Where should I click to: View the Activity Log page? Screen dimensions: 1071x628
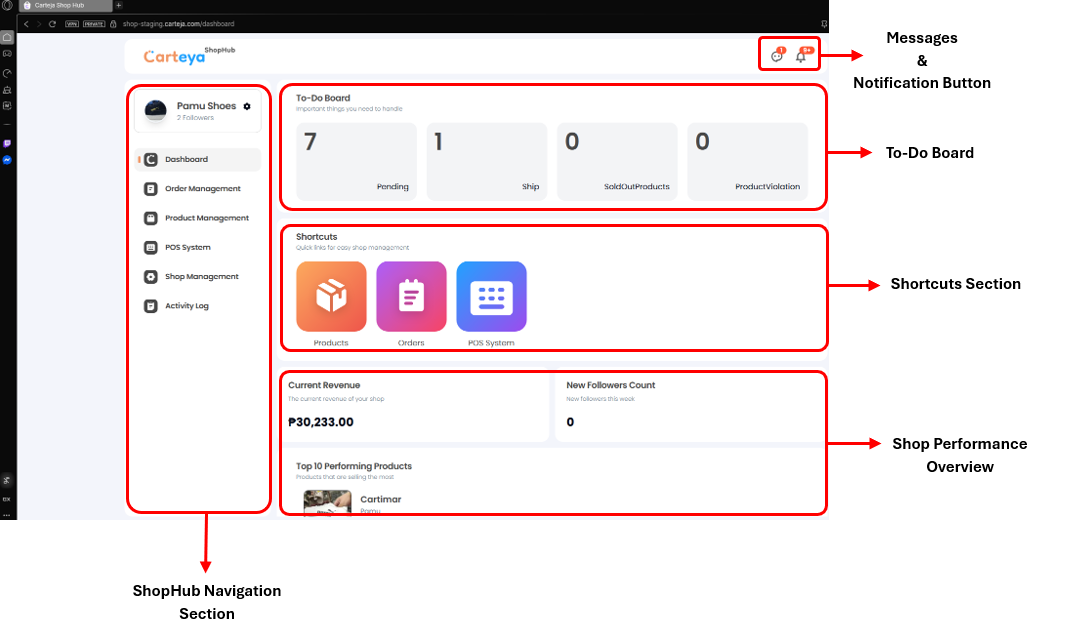click(186, 306)
